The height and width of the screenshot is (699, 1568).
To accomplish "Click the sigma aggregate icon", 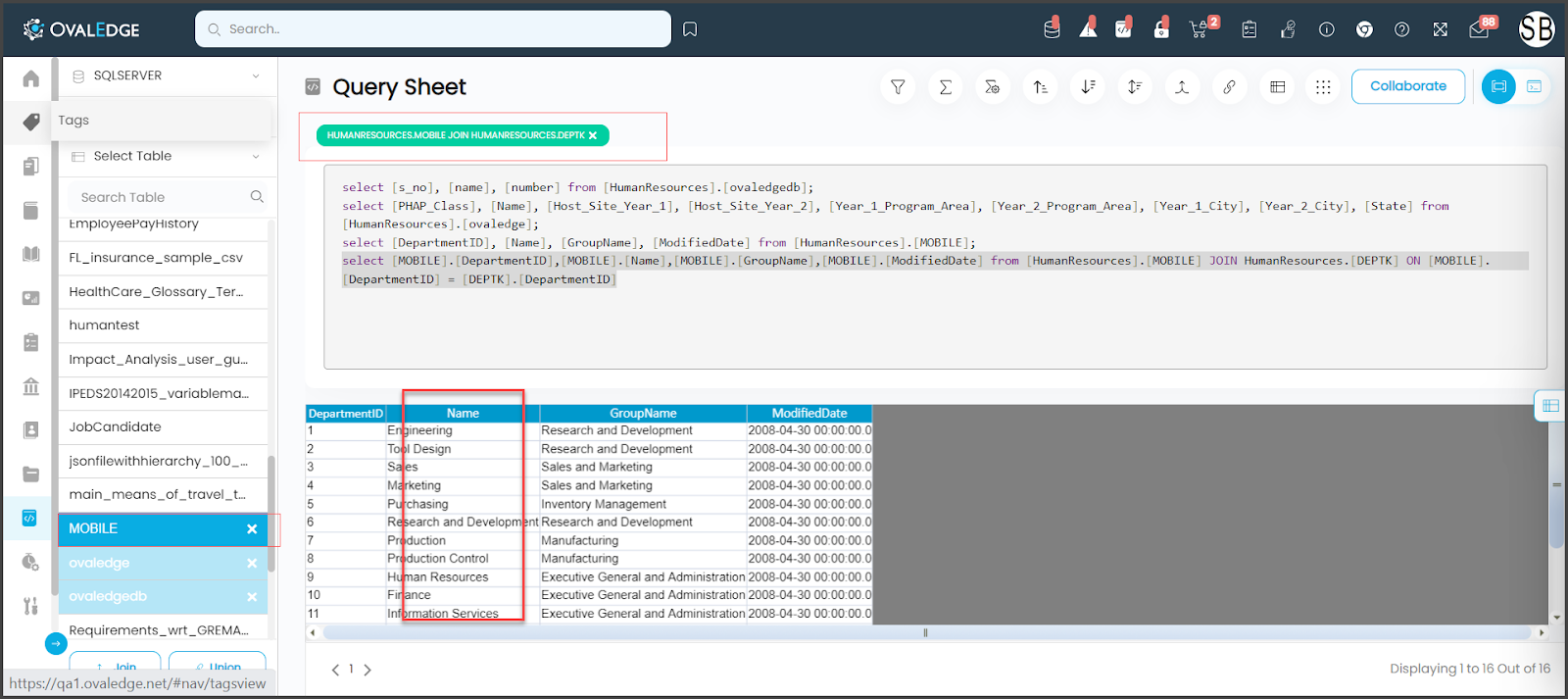I will coord(945,86).
